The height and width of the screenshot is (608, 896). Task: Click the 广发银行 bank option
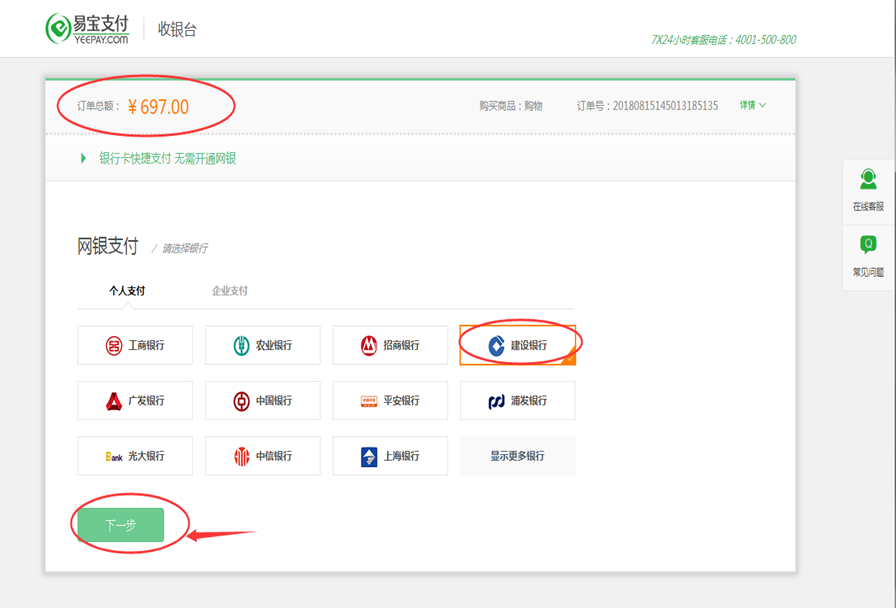pos(135,400)
